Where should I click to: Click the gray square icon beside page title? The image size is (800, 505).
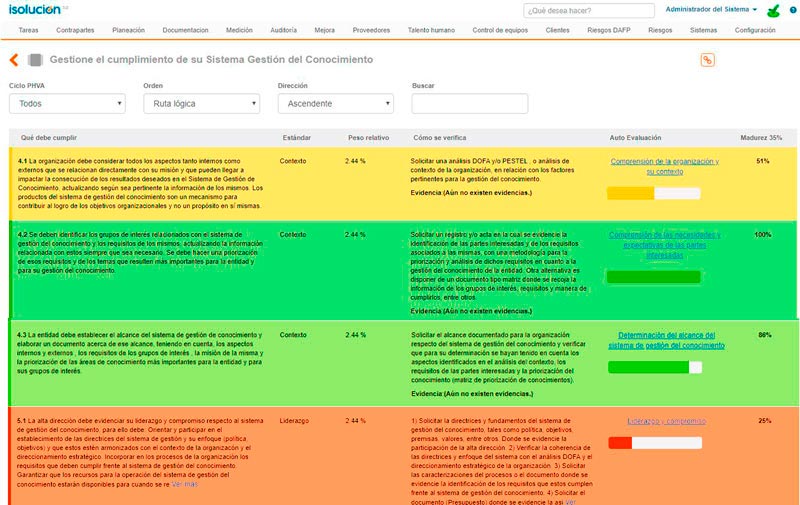(x=35, y=60)
